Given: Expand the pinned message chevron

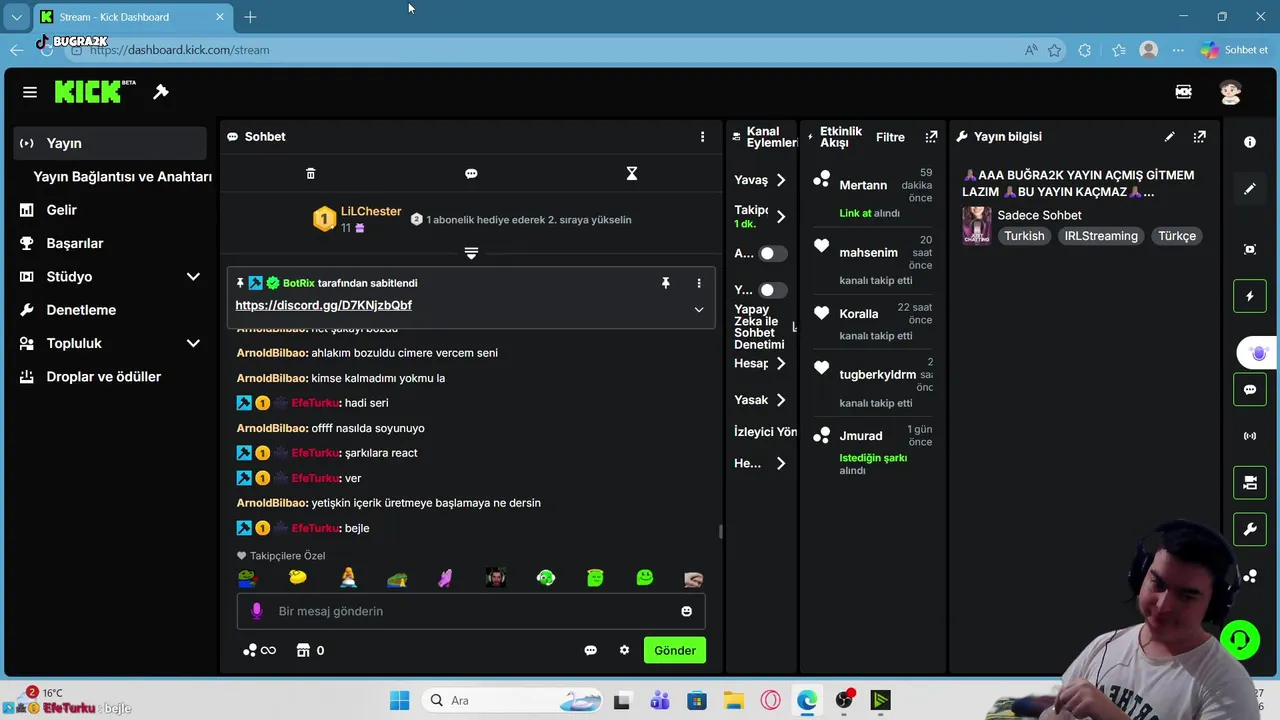Looking at the screenshot, I should pos(699,310).
